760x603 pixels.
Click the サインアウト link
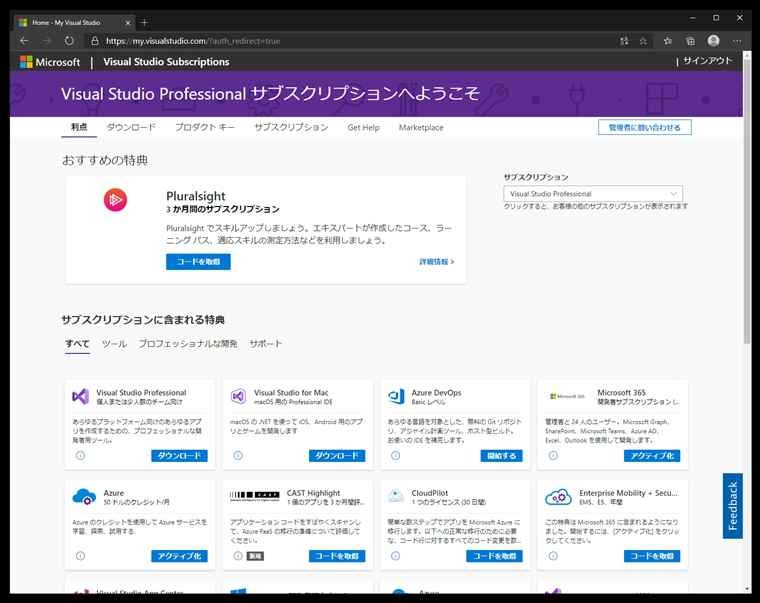click(x=708, y=61)
